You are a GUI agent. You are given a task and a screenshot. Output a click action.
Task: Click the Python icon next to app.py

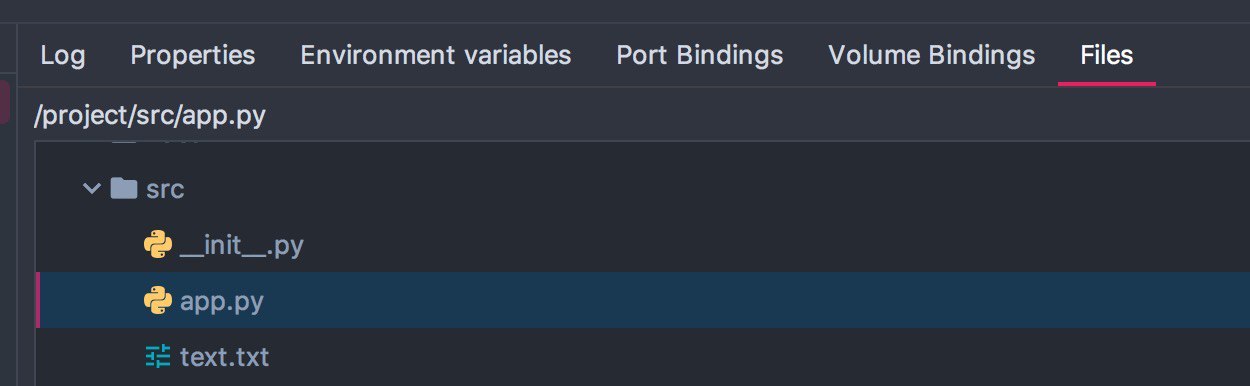click(158, 300)
